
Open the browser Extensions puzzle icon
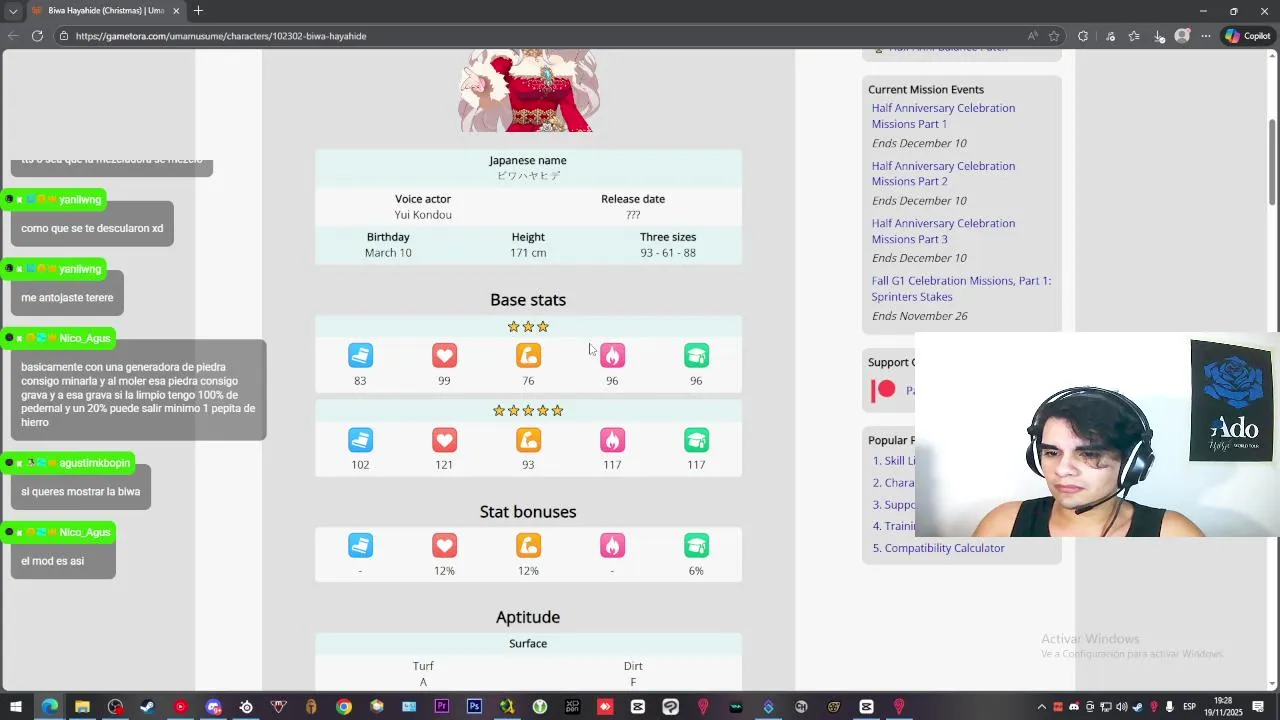point(1083,36)
